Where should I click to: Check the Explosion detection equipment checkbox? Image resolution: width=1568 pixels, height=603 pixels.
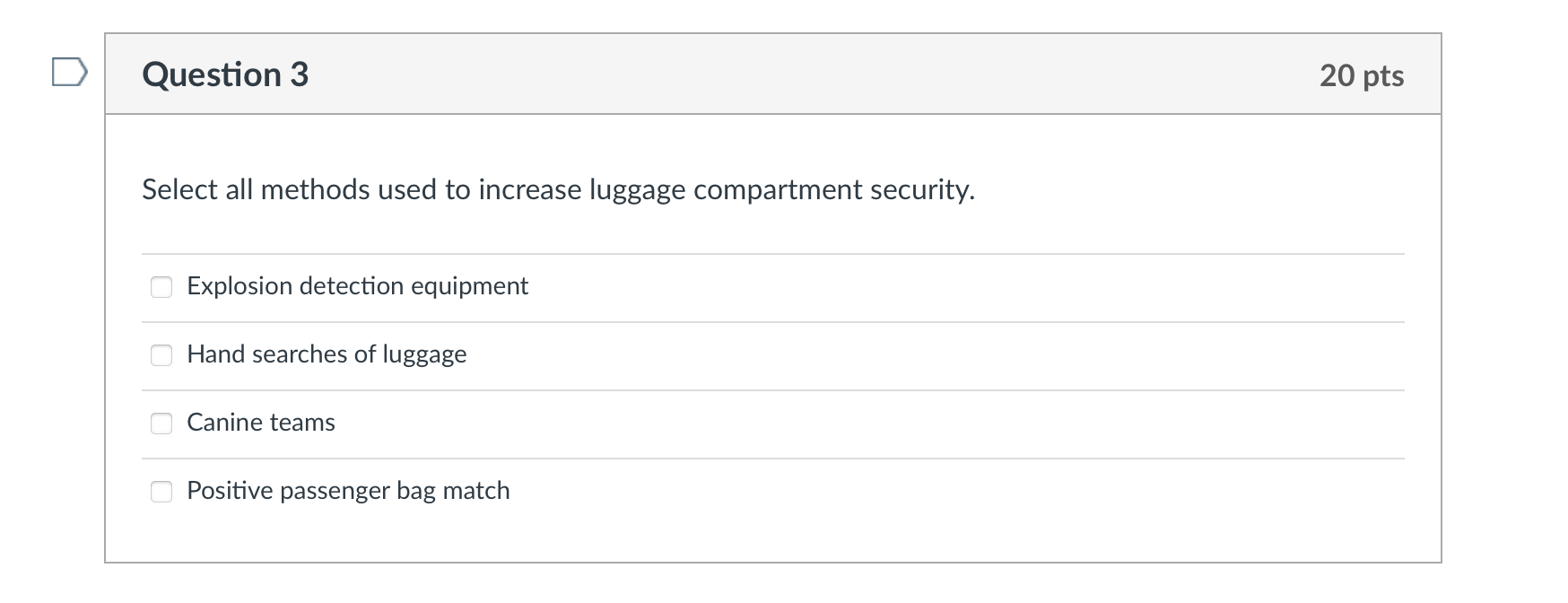161,287
